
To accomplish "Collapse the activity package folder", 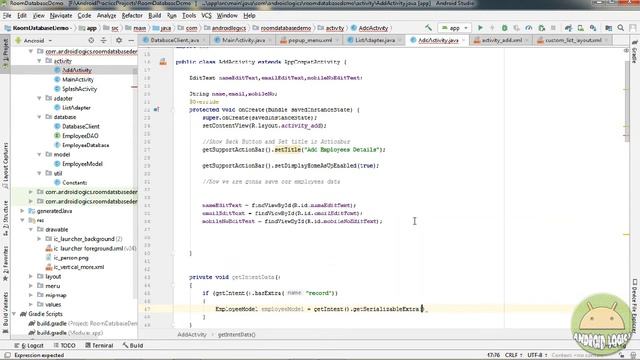I will click(39, 61).
